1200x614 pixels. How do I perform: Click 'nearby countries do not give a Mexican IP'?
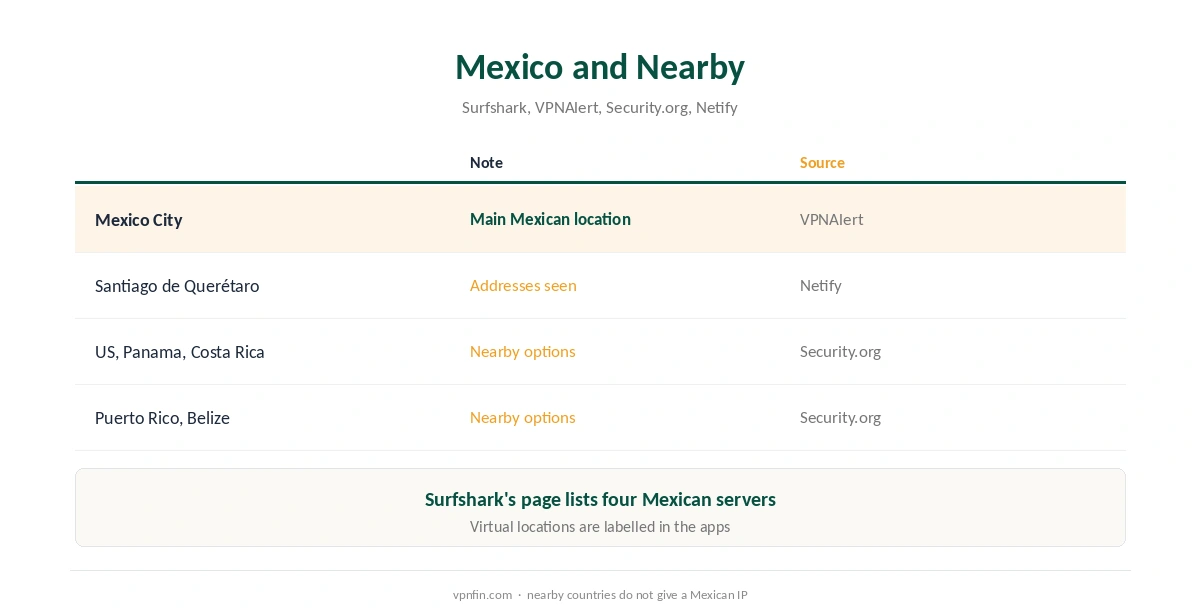(637, 594)
